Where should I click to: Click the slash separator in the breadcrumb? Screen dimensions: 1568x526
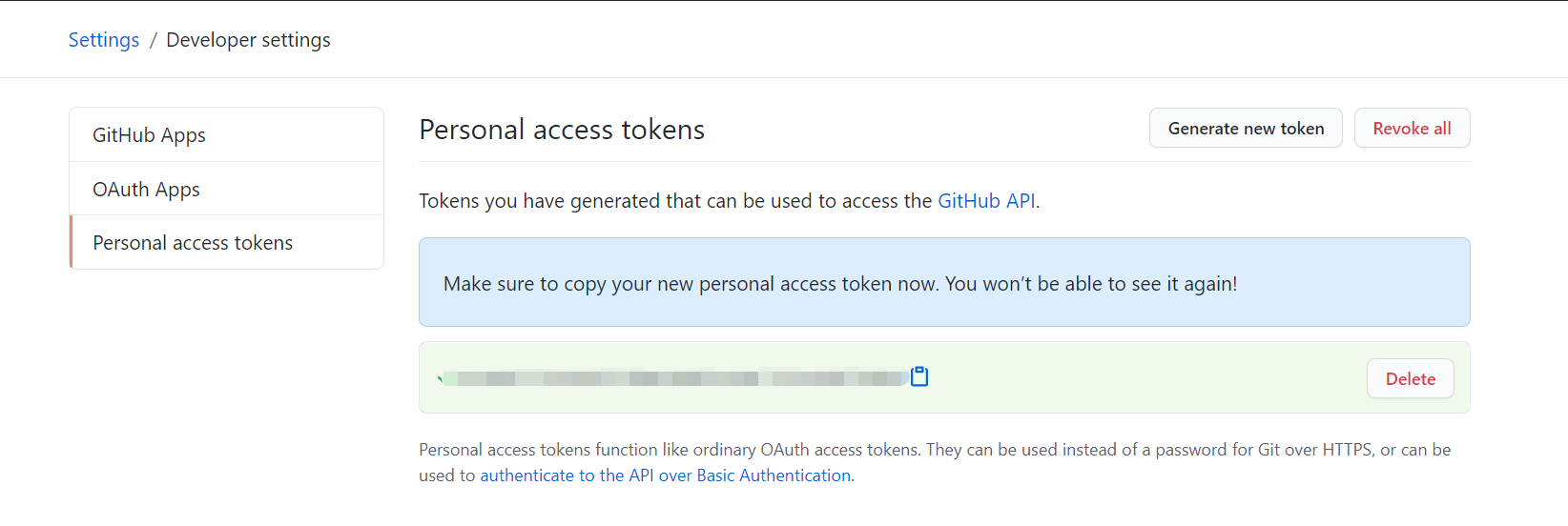pos(153,40)
